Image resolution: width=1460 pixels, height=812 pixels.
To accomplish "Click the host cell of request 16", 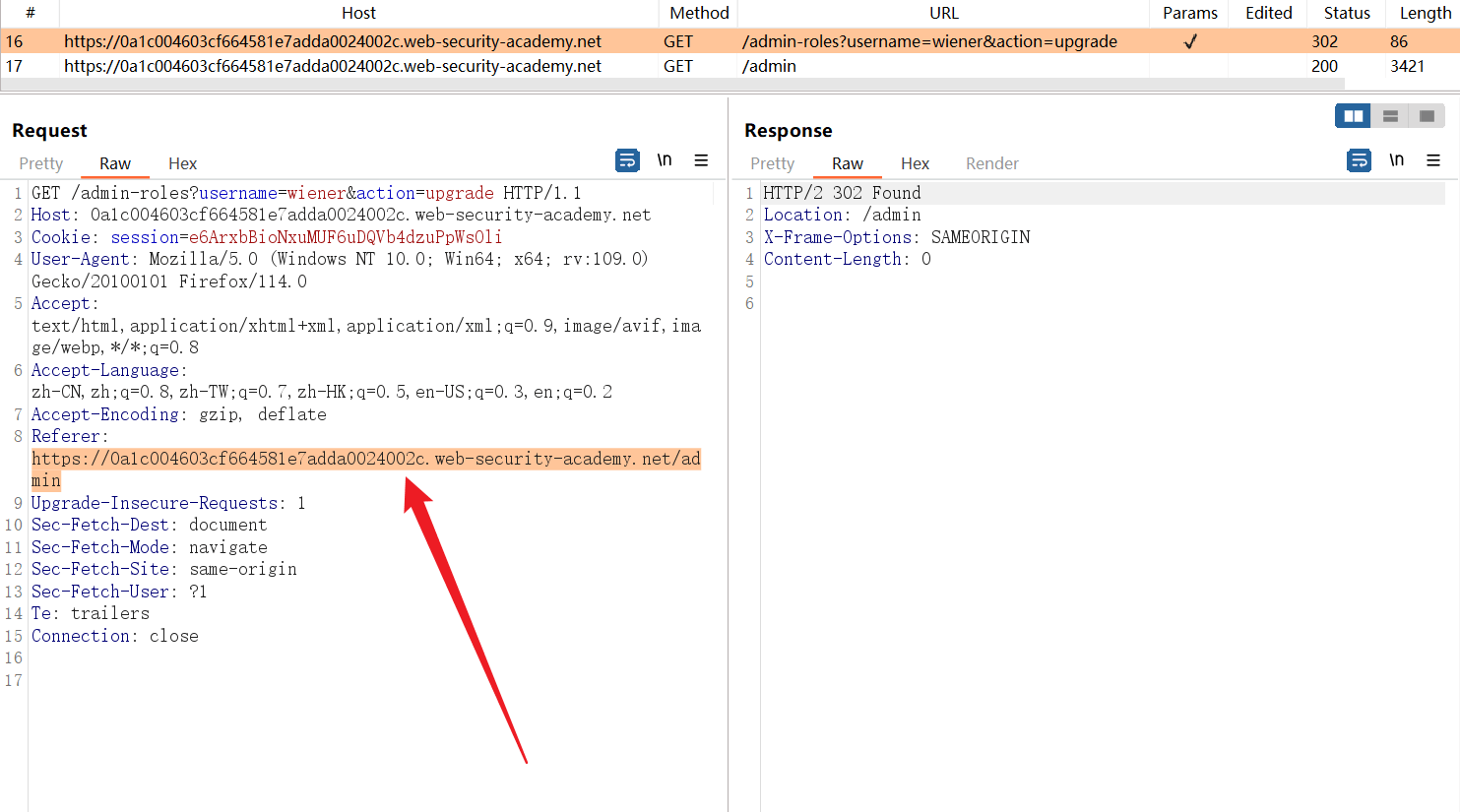I will pos(333,41).
